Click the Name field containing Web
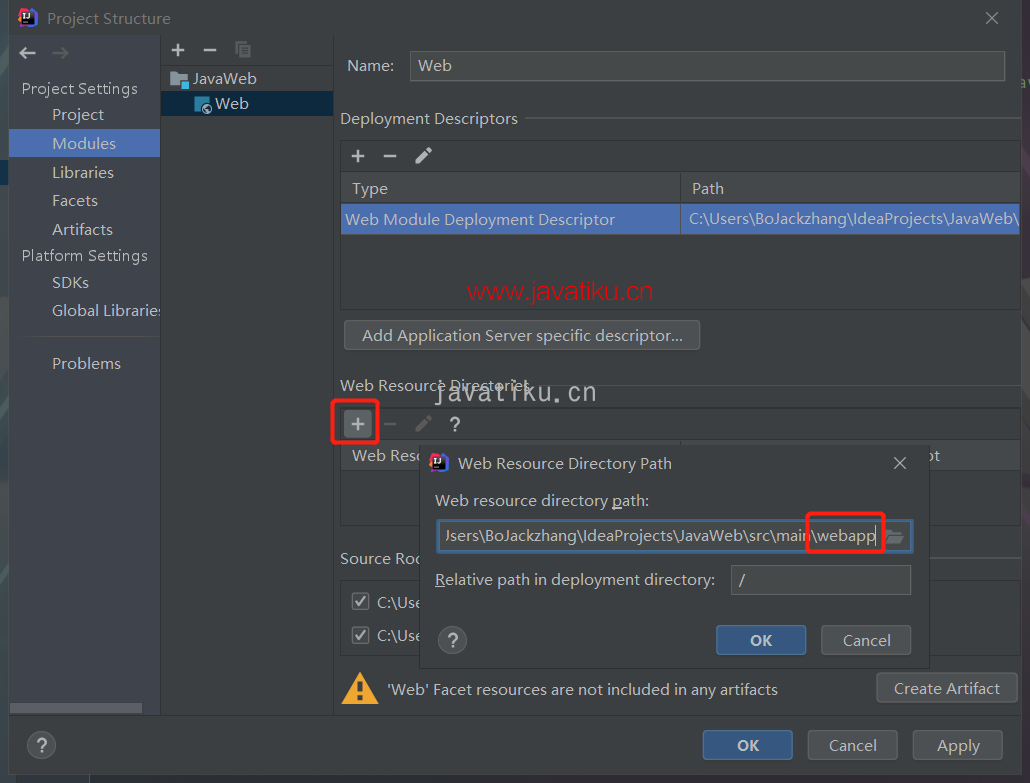1030x783 pixels. pyautogui.click(x=707, y=66)
